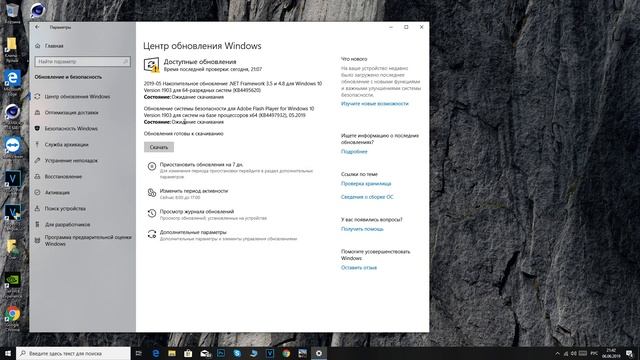Screen dimensions: 640x360
Task: Click the Приостановить обновления pause icon
Action: coord(152,166)
